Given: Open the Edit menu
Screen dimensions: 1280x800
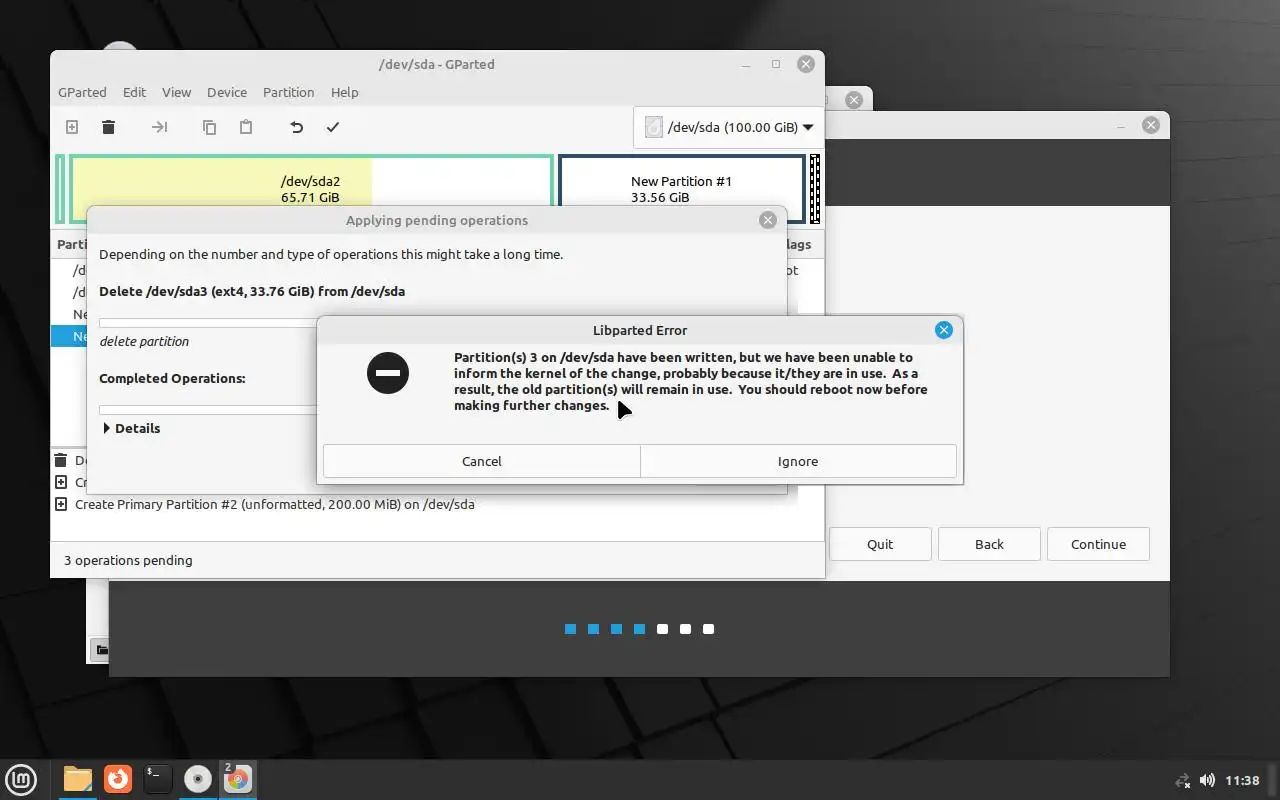Looking at the screenshot, I should coord(135,92).
